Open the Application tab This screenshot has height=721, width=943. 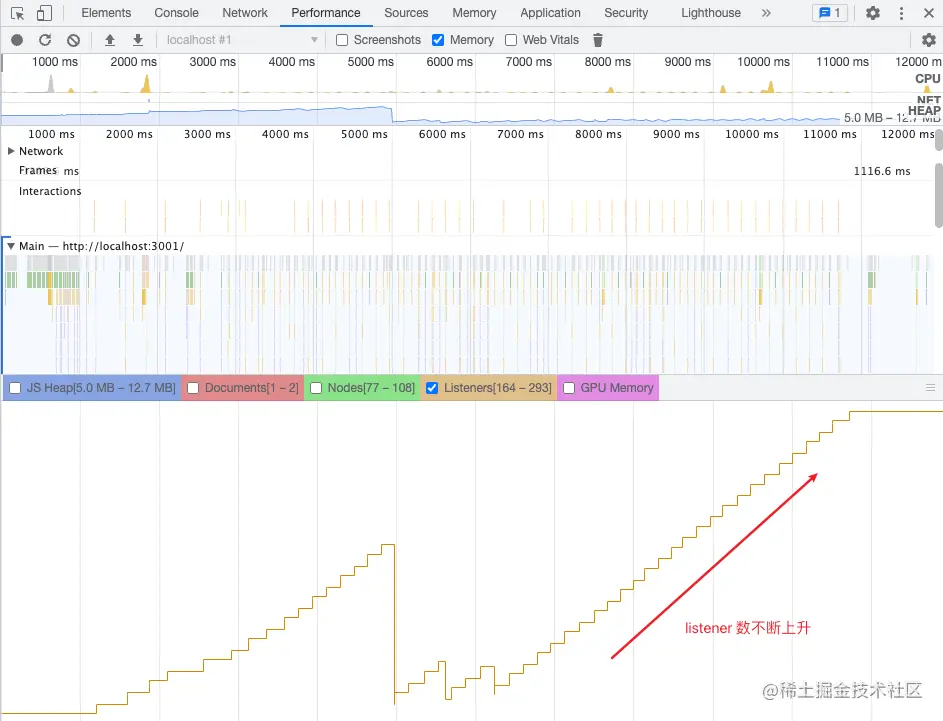(x=550, y=13)
